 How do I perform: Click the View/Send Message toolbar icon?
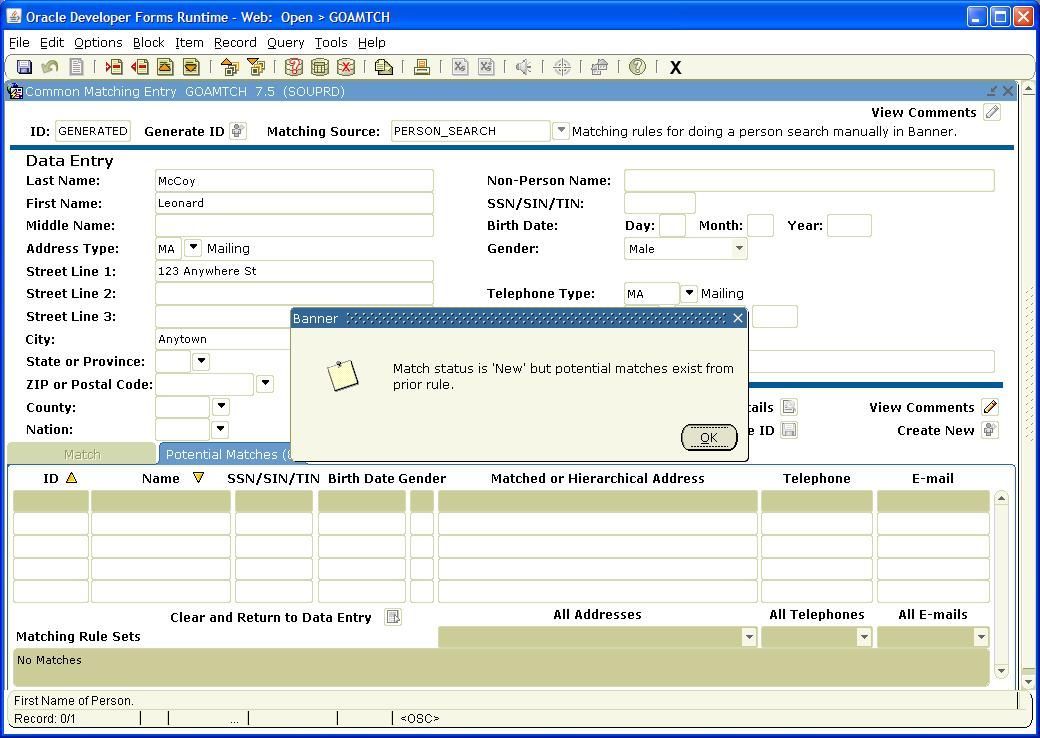[x=383, y=67]
